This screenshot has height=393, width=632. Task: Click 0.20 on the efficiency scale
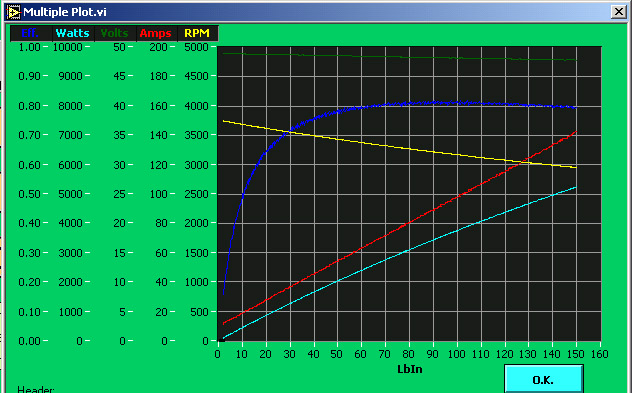pyautogui.click(x=29, y=282)
